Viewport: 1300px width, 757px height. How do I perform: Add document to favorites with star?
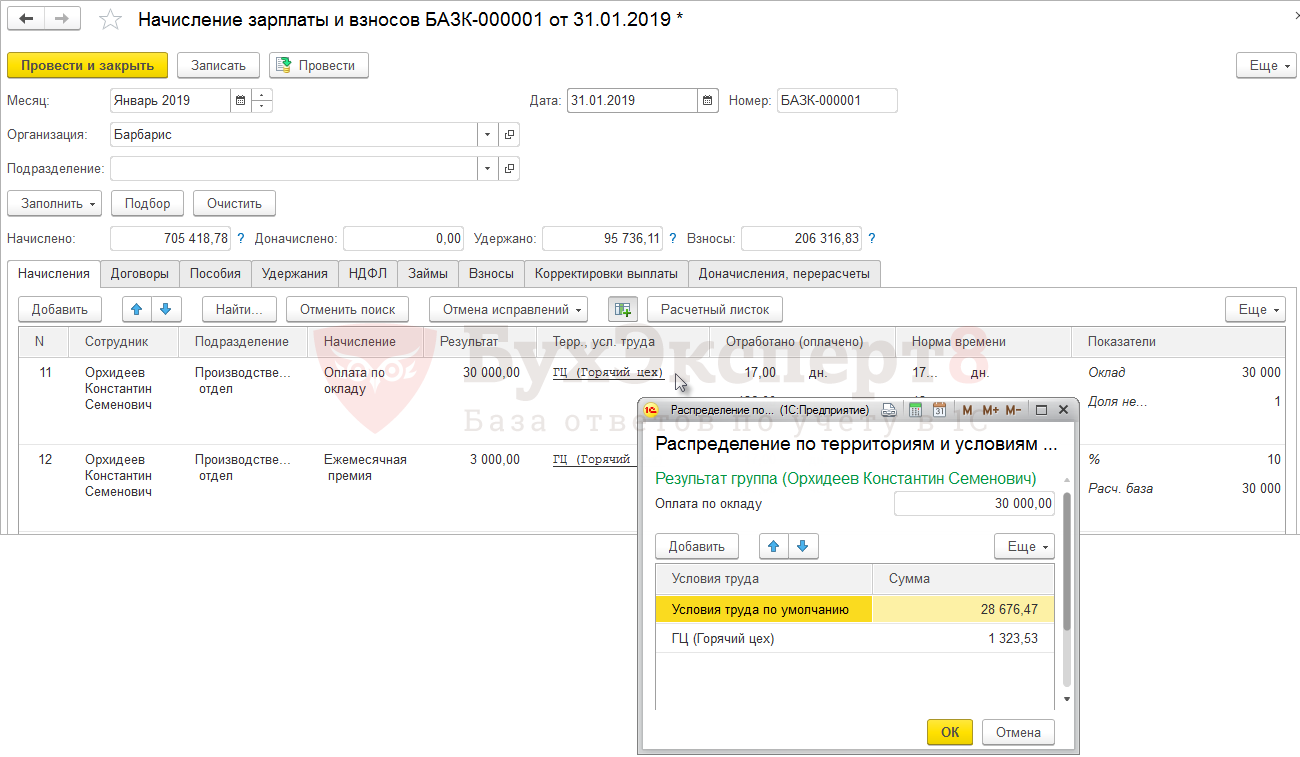(x=111, y=20)
